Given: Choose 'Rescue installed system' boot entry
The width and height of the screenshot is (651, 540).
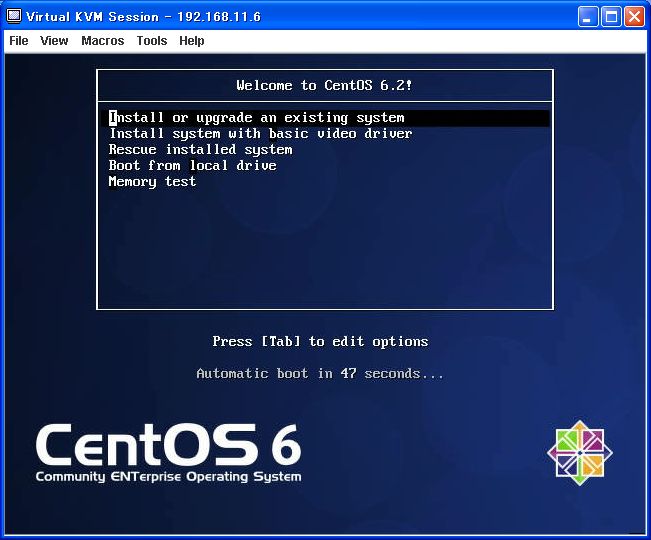Looking at the screenshot, I should pyautogui.click(x=201, y=149).
